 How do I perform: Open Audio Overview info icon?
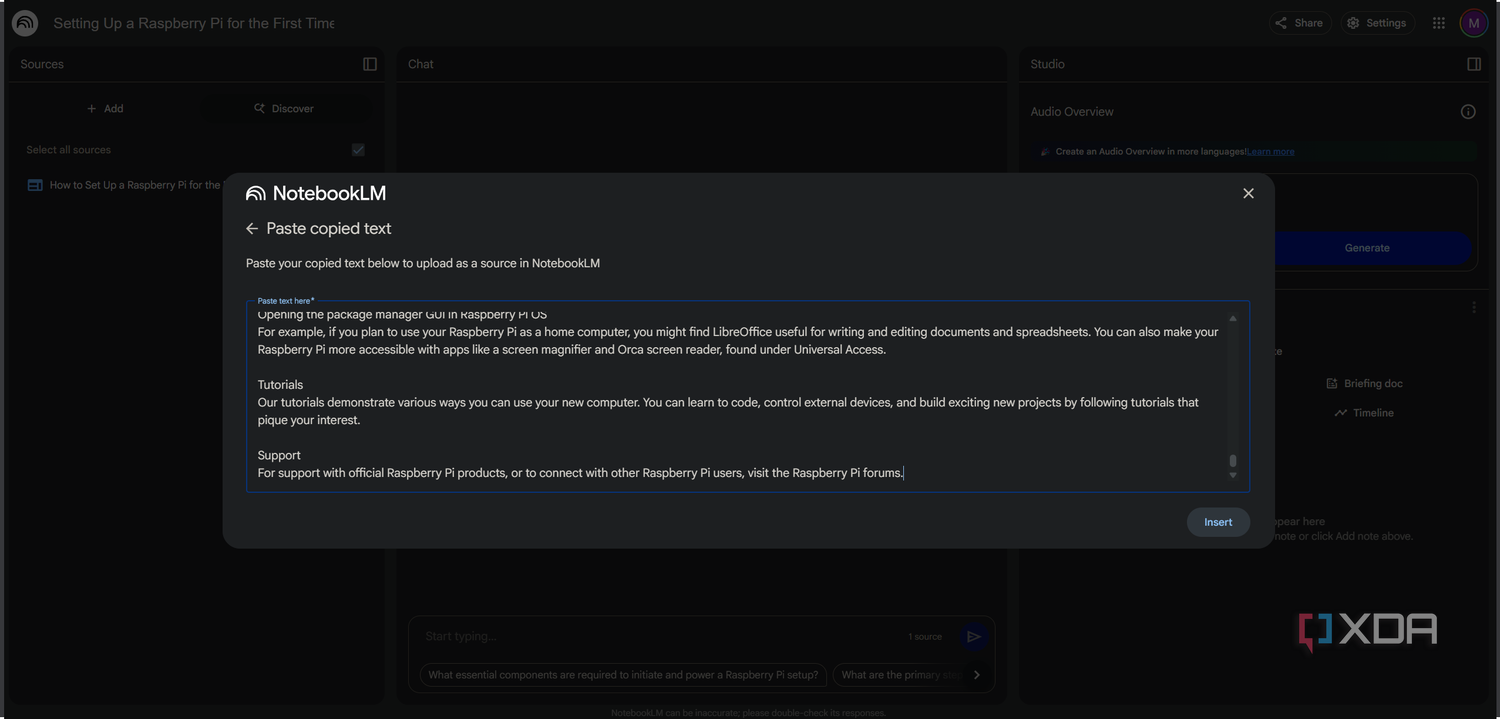[1468, 112]
